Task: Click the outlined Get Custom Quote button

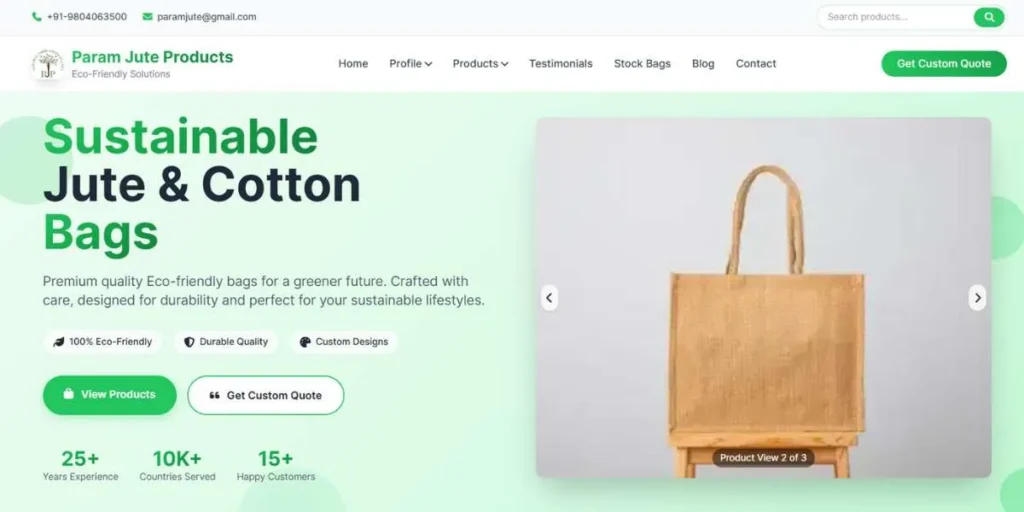Action: (x=266, y=395)
